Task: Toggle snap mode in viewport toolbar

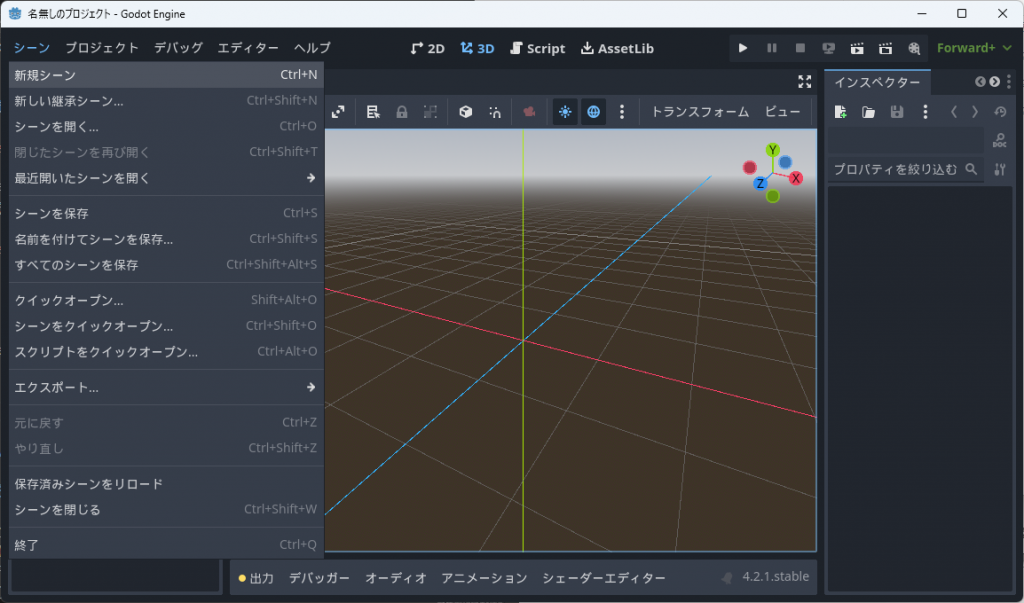Action: (x=494, y=112)
